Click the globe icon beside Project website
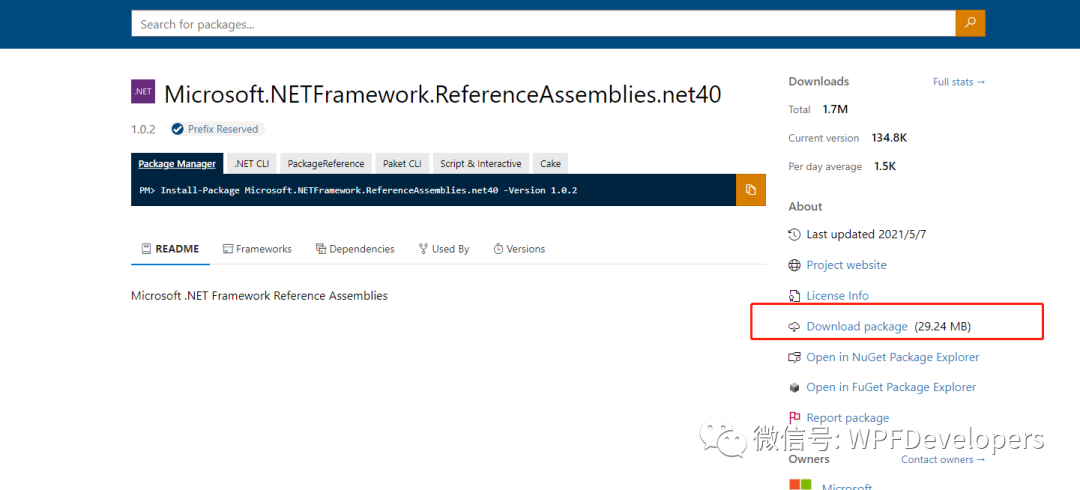 [794, 265]
